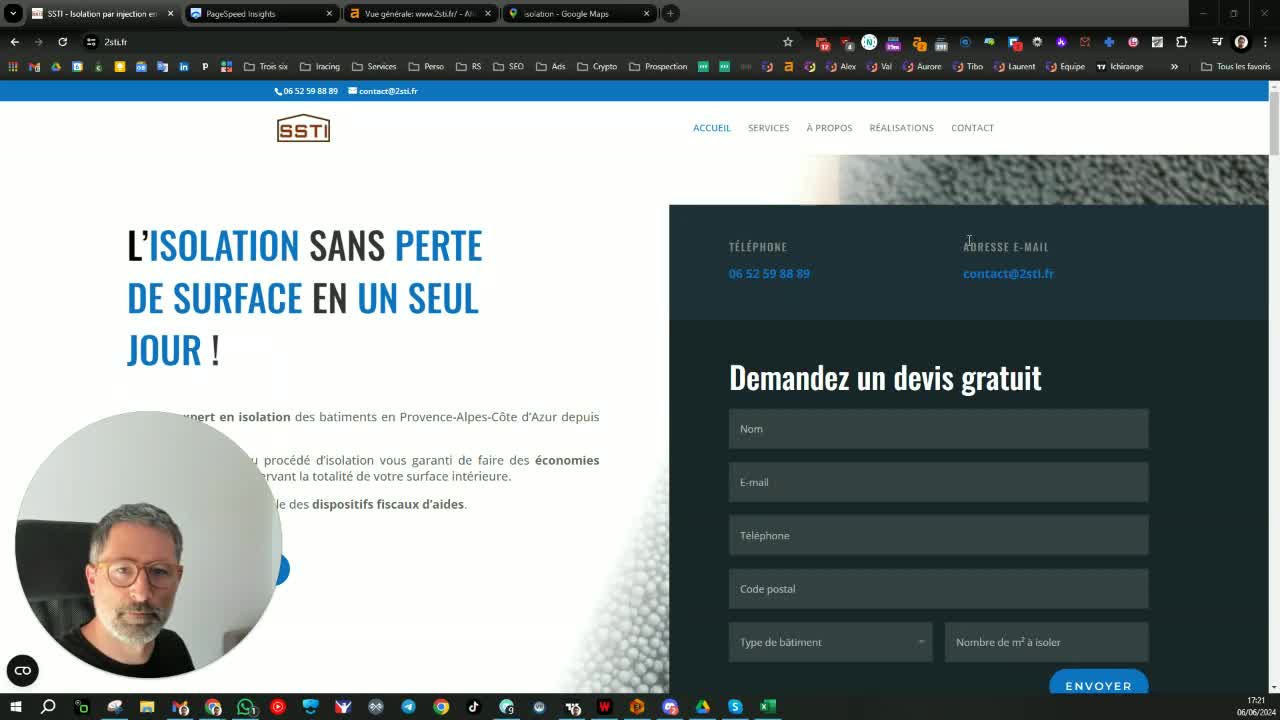Screen dimensions: 1280x720
Task: Open the Réalisations menu item
Action: [x=901, y=128]
